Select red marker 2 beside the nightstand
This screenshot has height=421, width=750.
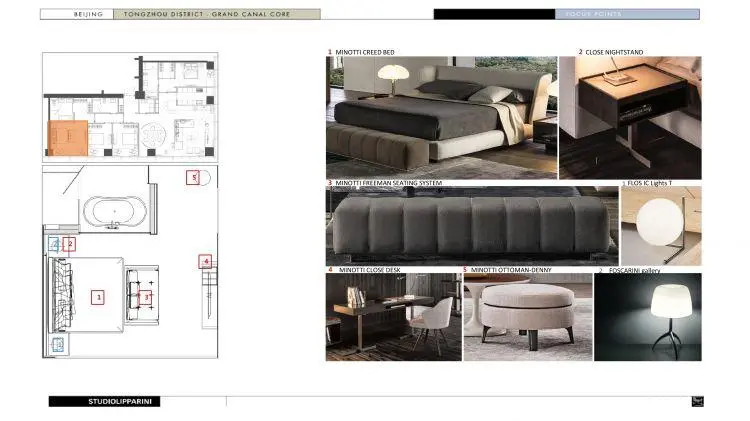69,244
